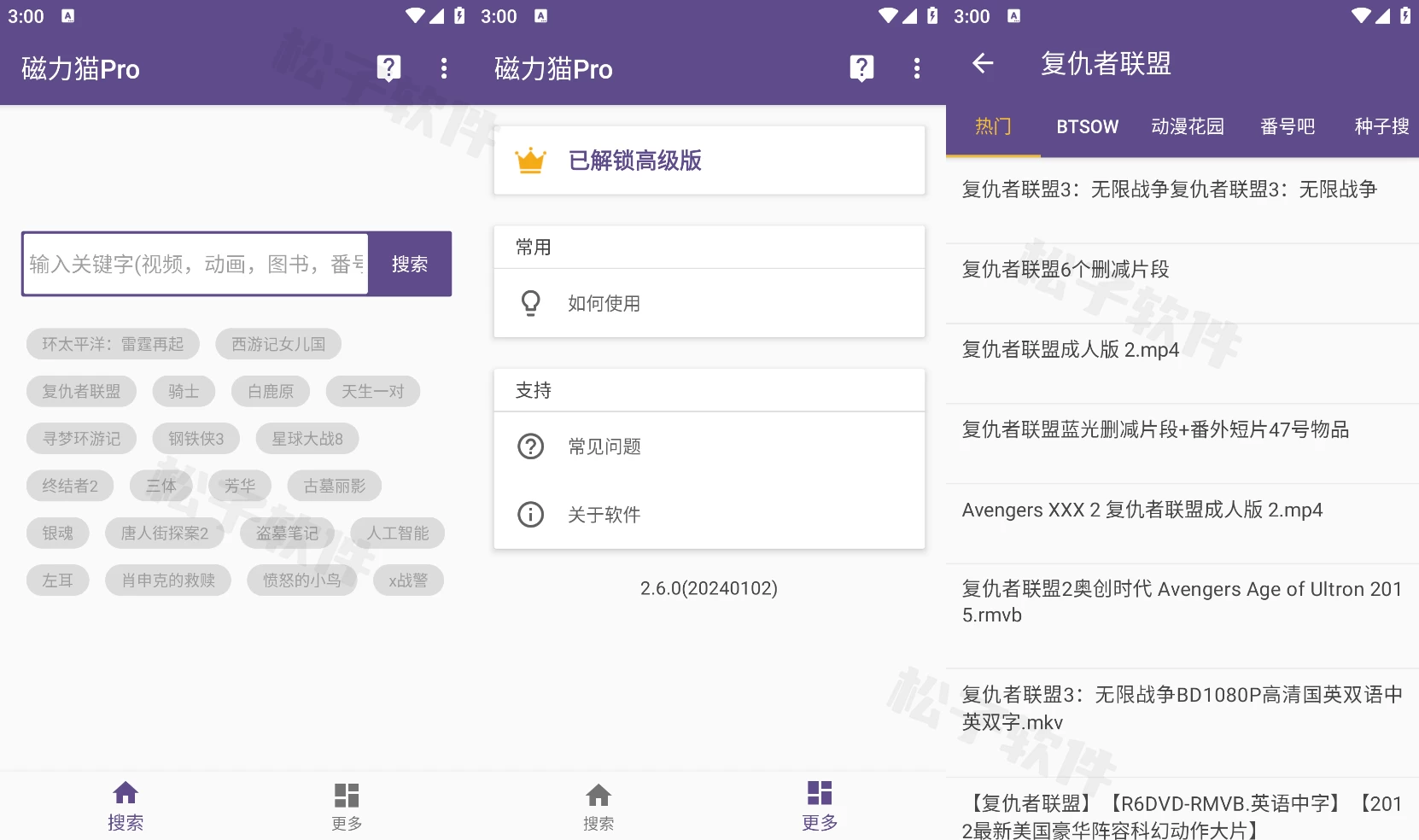Tap info icon beside 关于软件
This screenshot has height=840, width=1419.
(530, 515)
